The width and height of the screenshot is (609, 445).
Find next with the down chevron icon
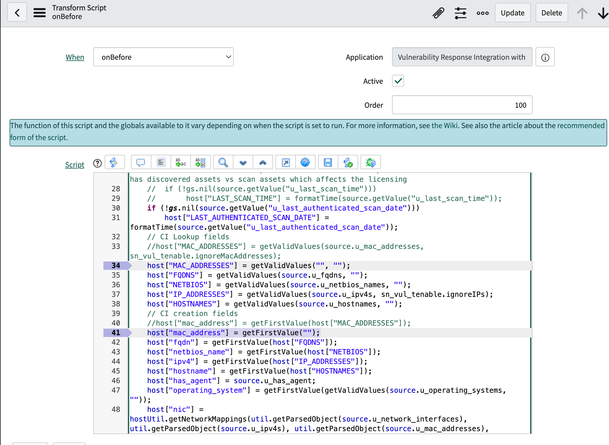243,162
